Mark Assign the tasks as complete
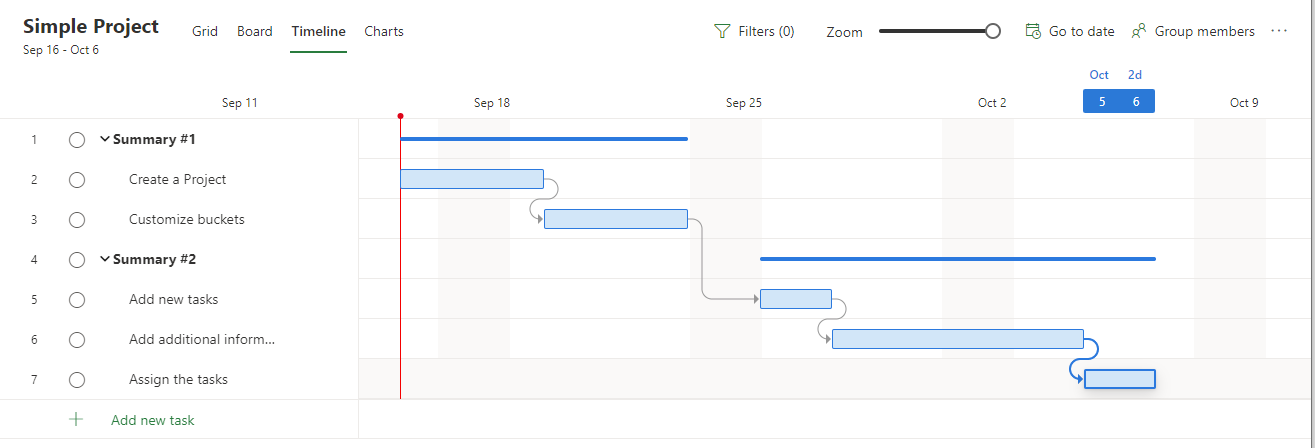Screen dimensions: 1315x448 [77, 380]
